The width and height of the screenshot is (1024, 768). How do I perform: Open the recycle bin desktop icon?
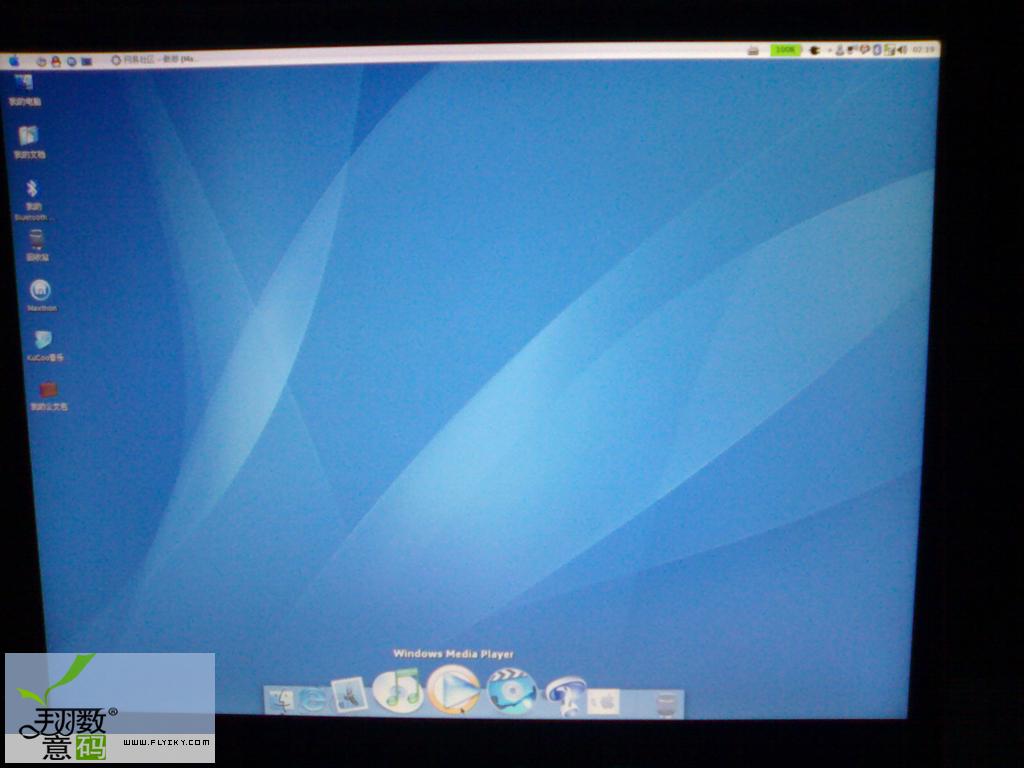[x=37, y=246]
